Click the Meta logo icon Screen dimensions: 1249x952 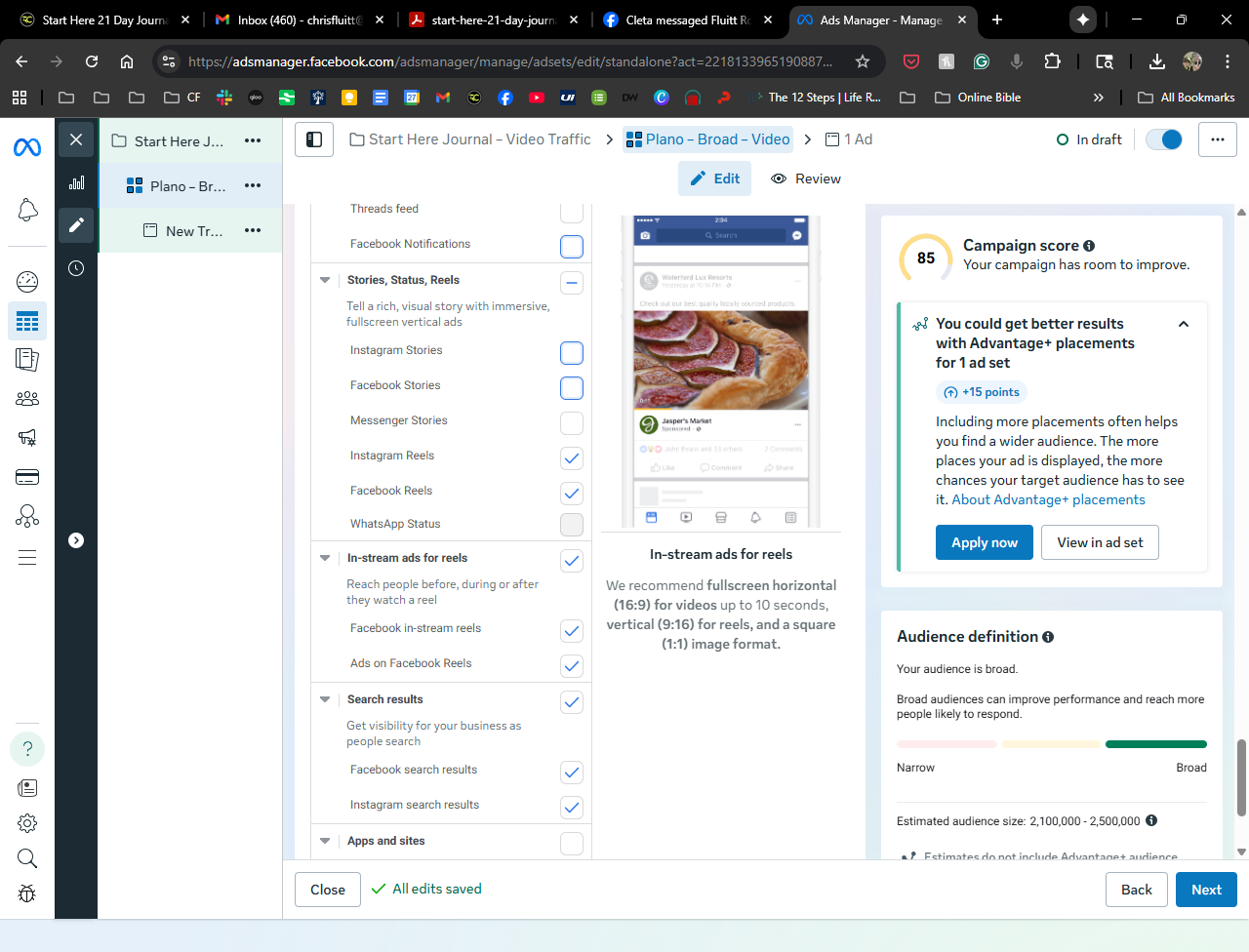(x=27, y=147)
